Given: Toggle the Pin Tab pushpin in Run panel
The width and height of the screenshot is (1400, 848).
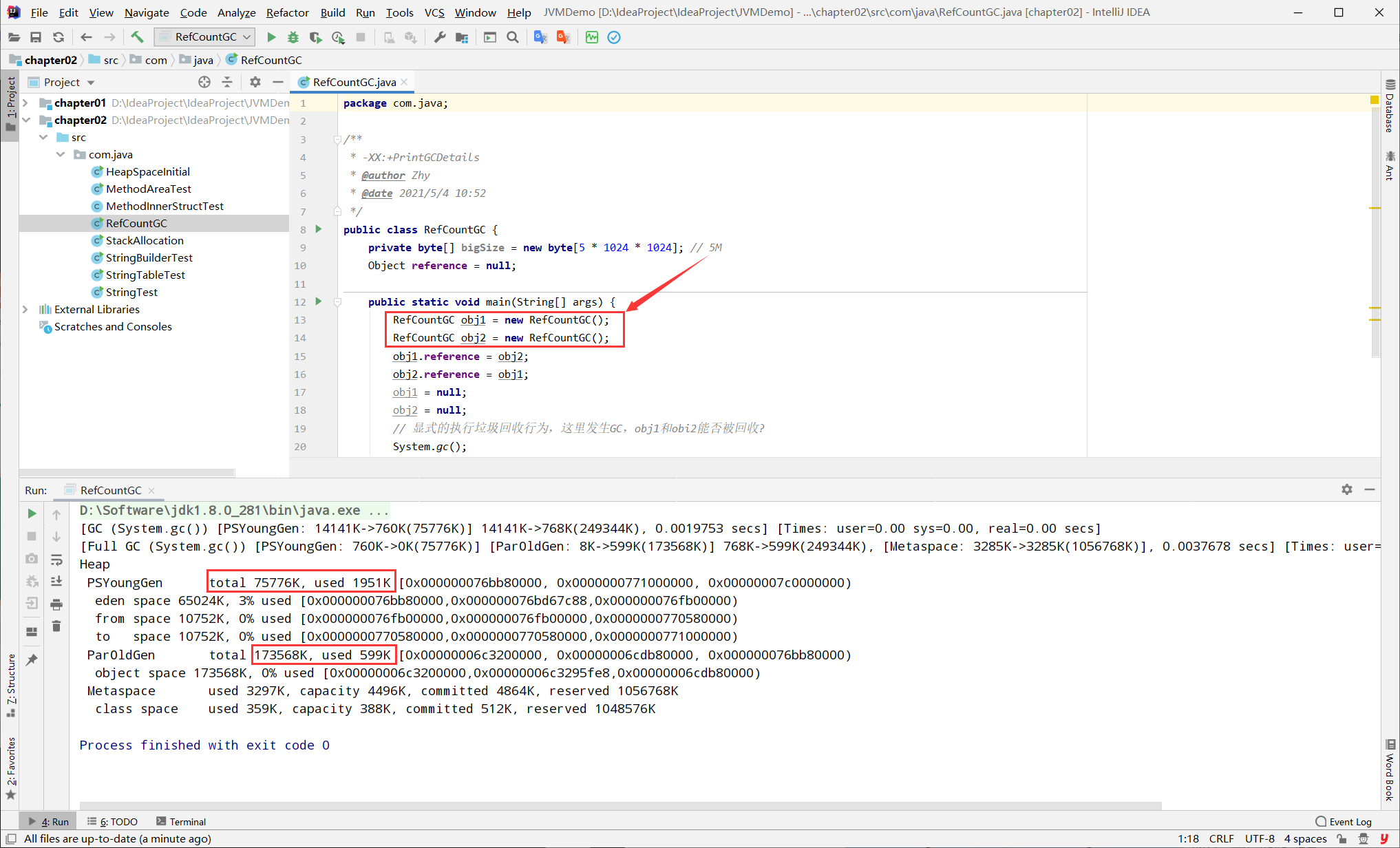Looking at the screenshot, I should pos(32,659).
